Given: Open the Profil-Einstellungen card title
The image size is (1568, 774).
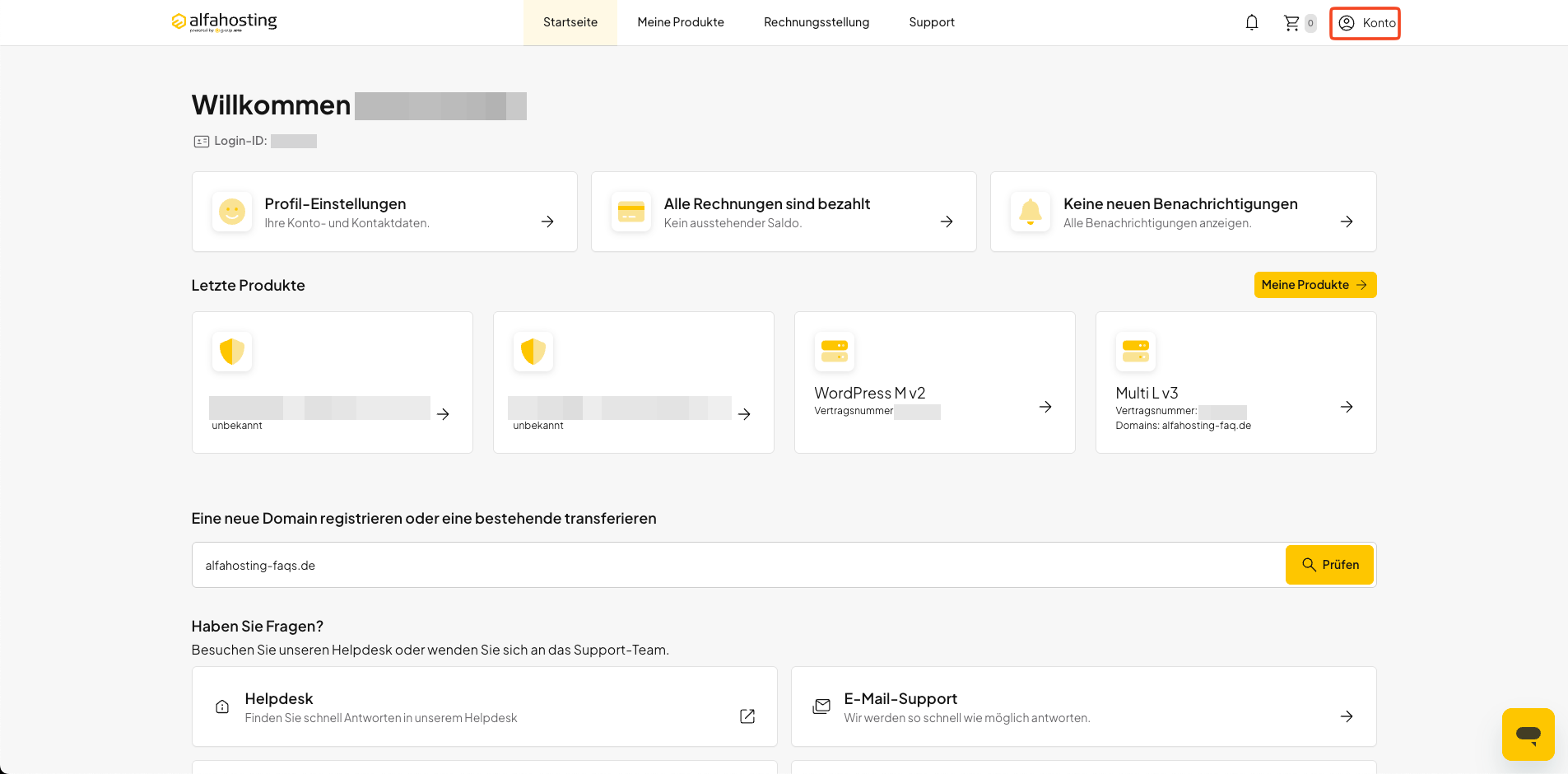Looking at the screenshot, I should (335, 203).
